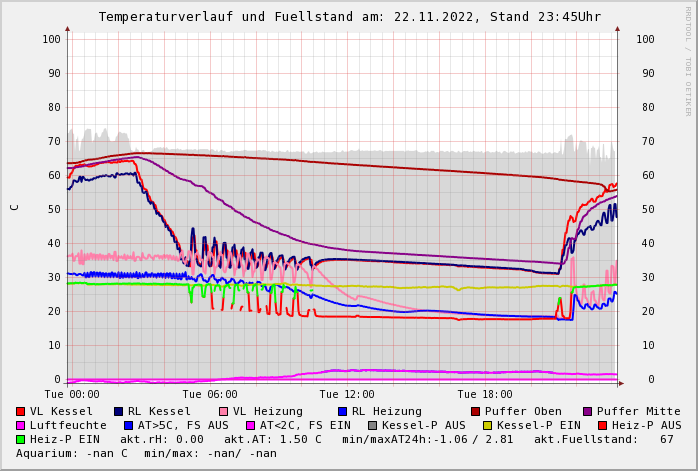Click the 'AT>5C, FS AUS' legend label

click(182, 426)
